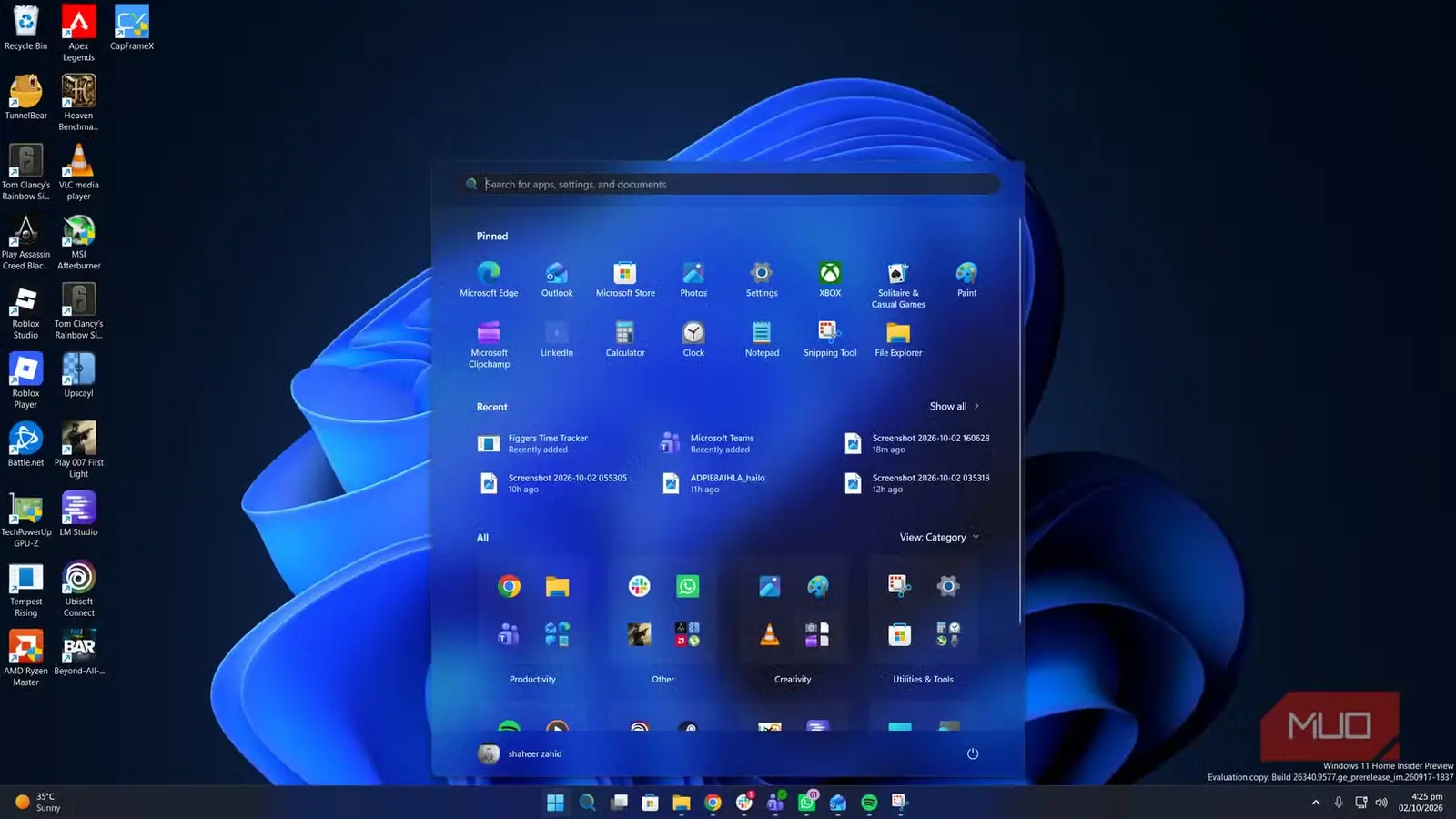Open shaheer zahid user account menu
Image resolution: width=1456 pixels, height=819 pixels.
point(521,753)
